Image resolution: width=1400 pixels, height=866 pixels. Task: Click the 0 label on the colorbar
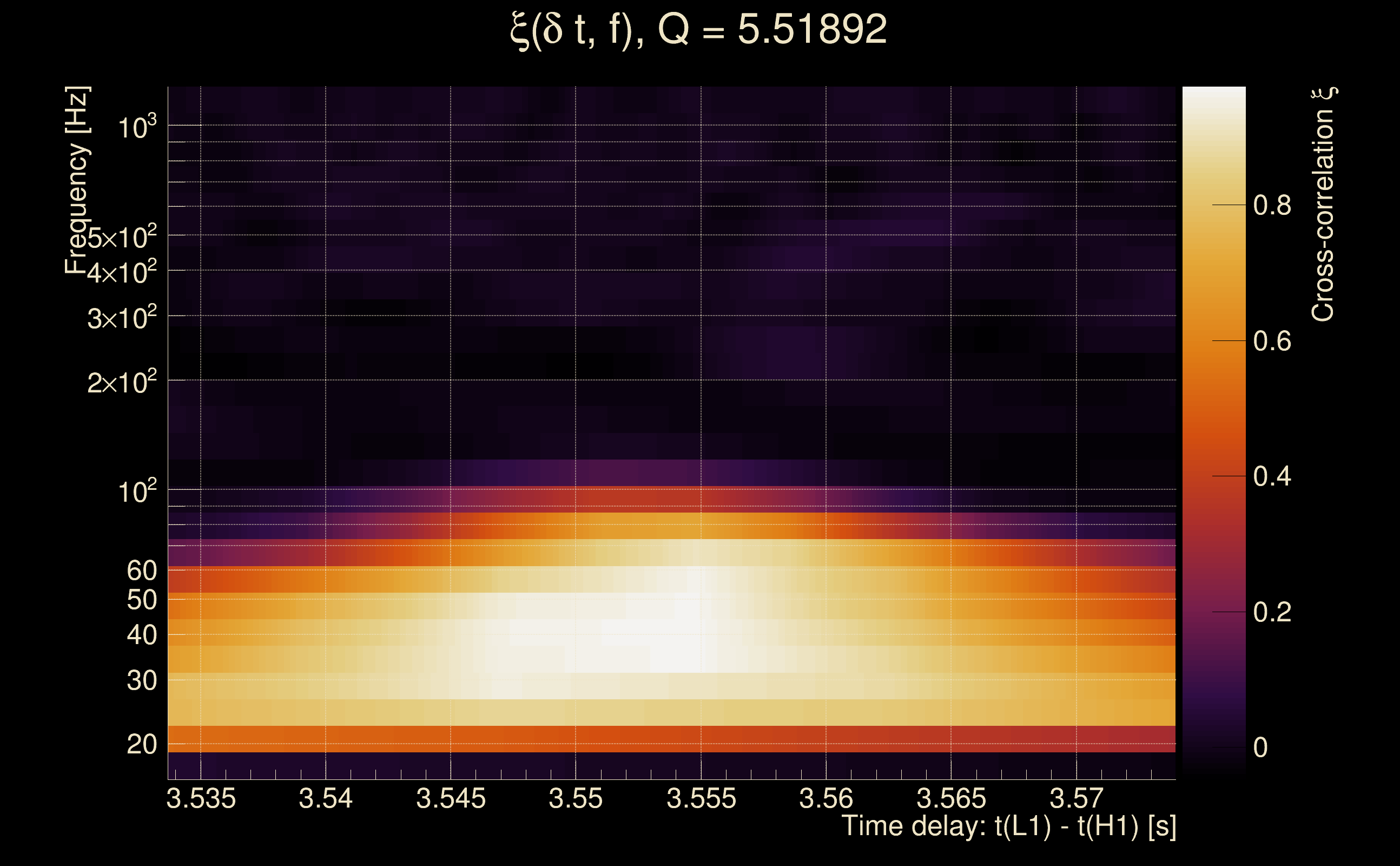[1260, 747]
